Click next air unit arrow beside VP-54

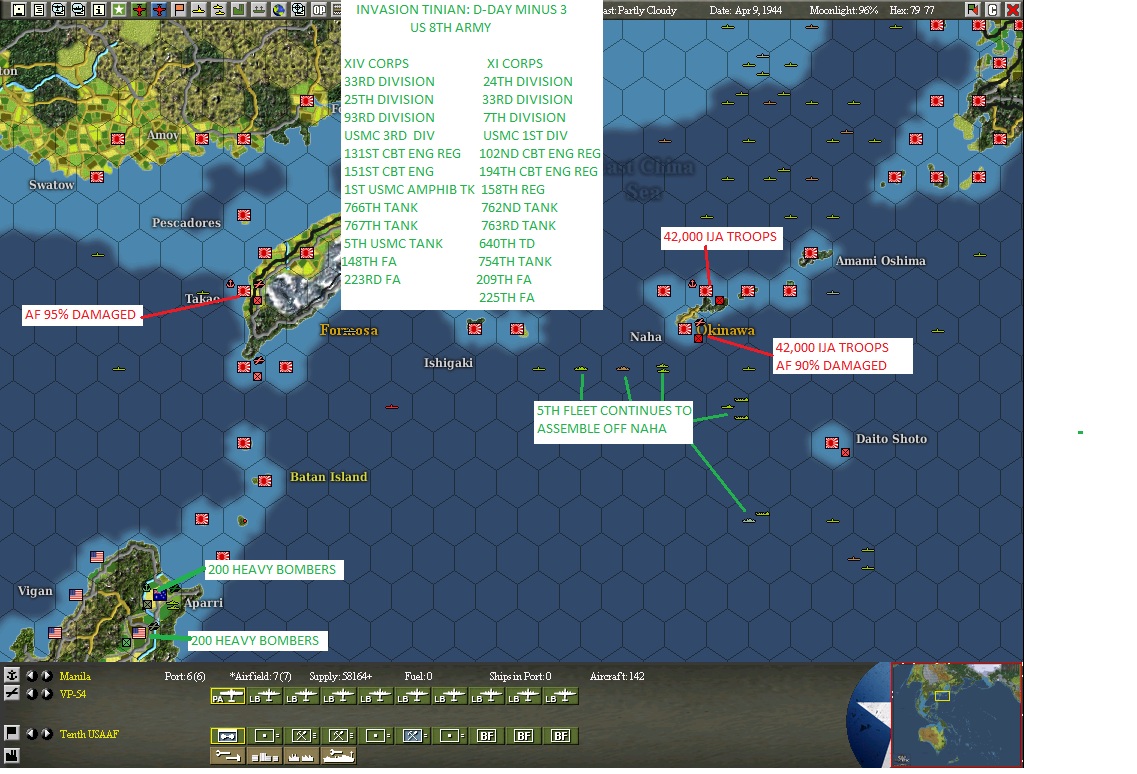[46, 693]
